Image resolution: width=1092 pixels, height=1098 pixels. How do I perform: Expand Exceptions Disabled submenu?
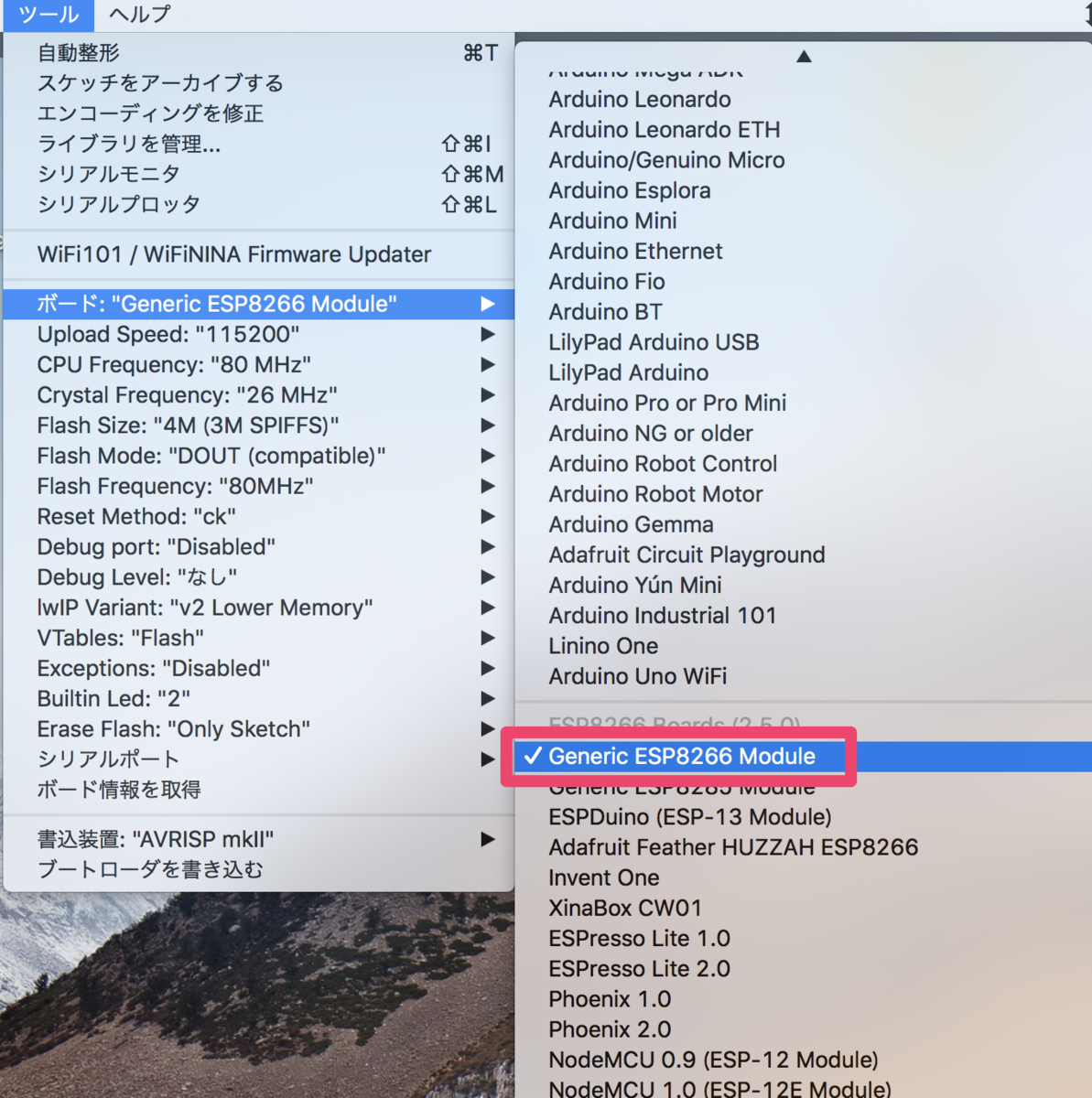[259, 668]
